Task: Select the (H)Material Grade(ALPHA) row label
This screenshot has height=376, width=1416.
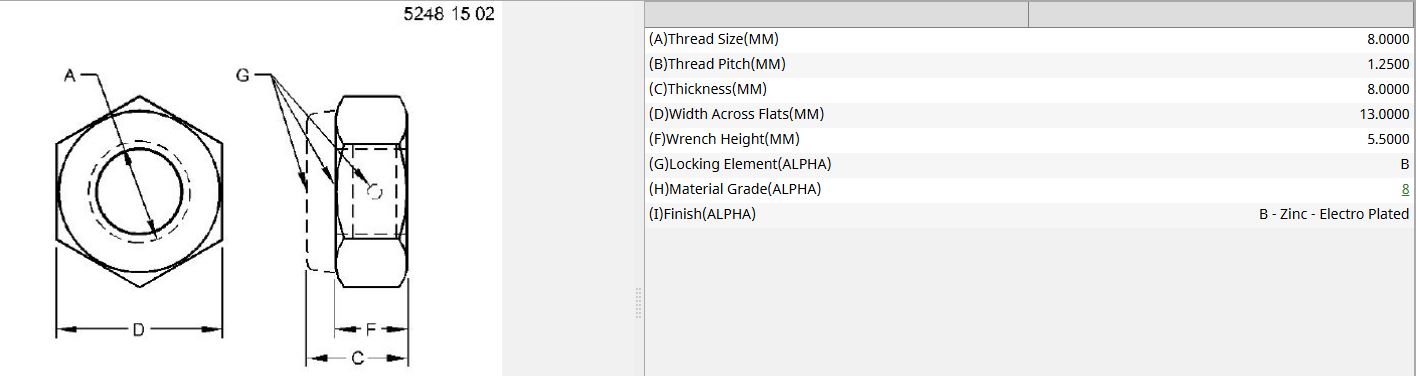Action: [x=735, y=189]
